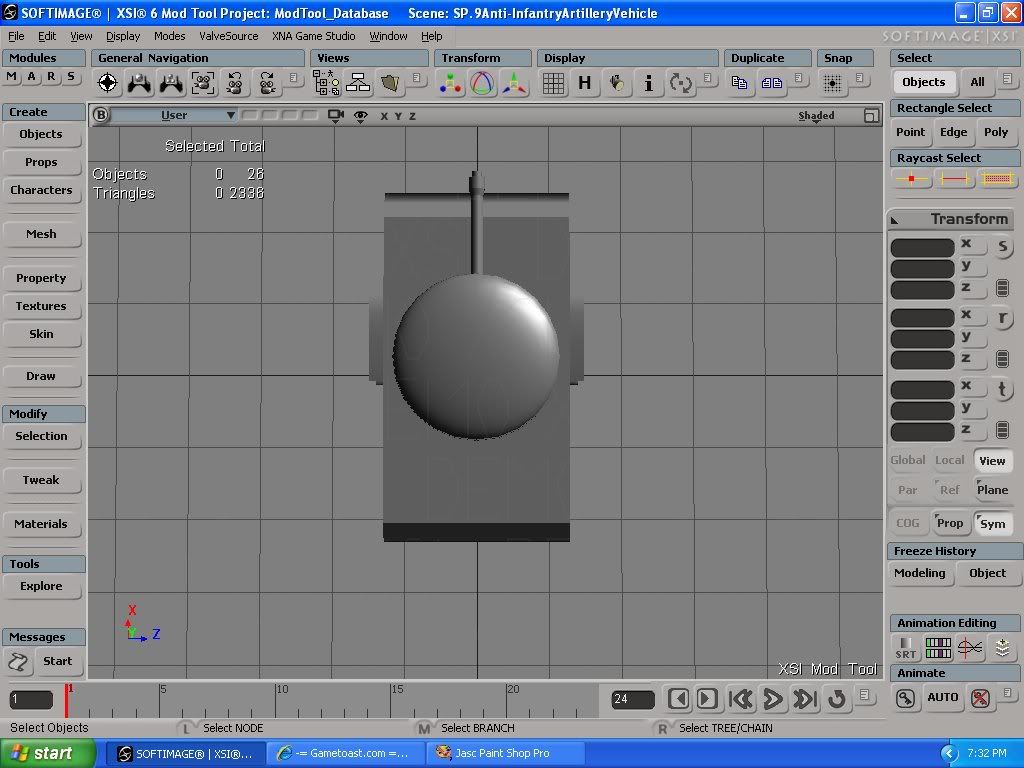The image size is (1024, 768).
Task: Click the script icon next to Start
Action: click(x=18, y=662)
